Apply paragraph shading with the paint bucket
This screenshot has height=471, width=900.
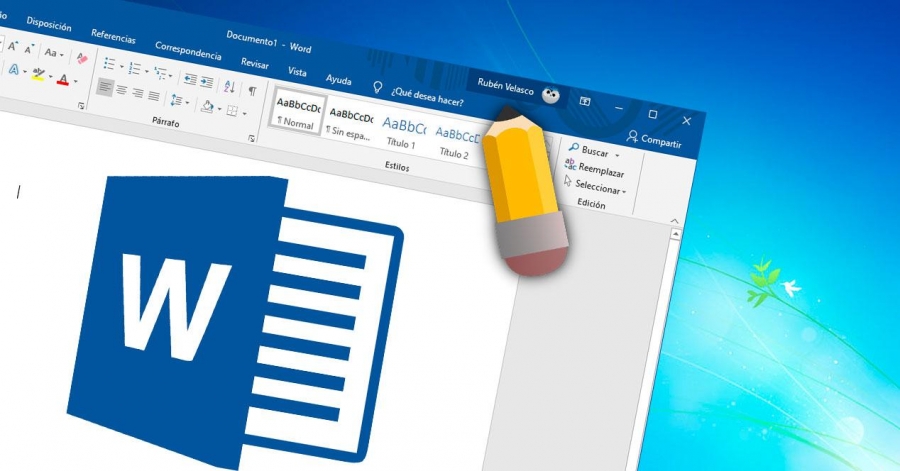[x=207, y=106]
